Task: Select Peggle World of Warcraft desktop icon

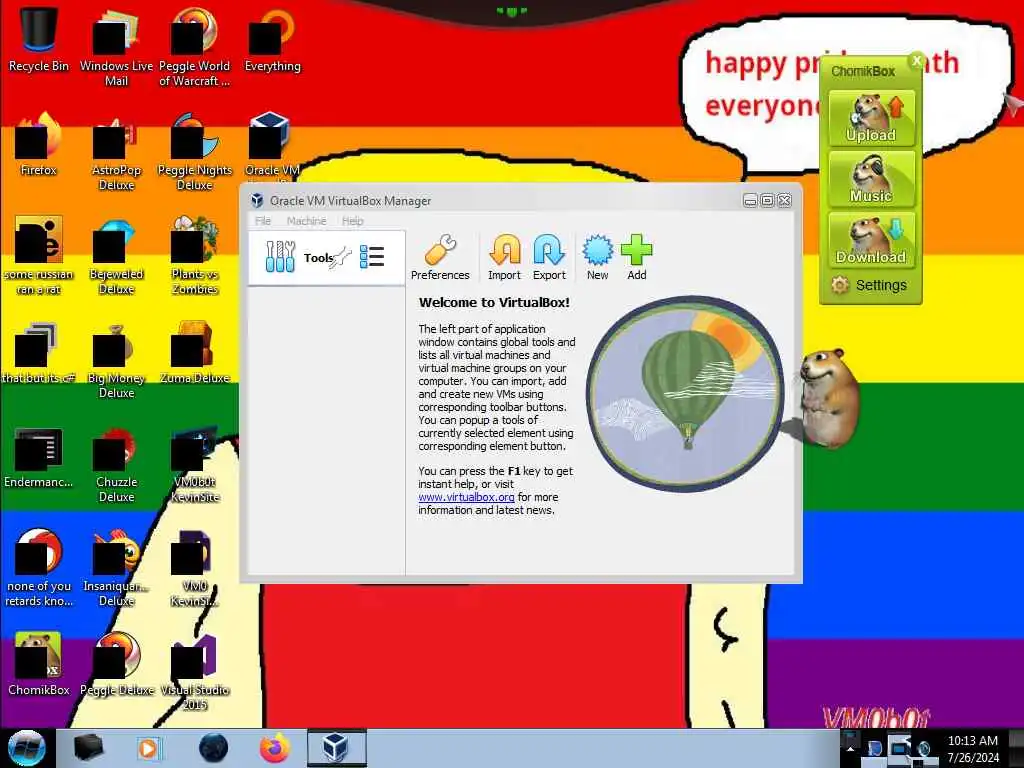Action: pos(195,47)
